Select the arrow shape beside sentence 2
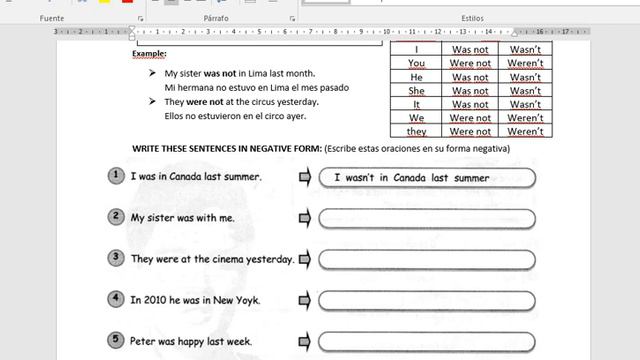This screenshot has width=640, height=360. 305,218
